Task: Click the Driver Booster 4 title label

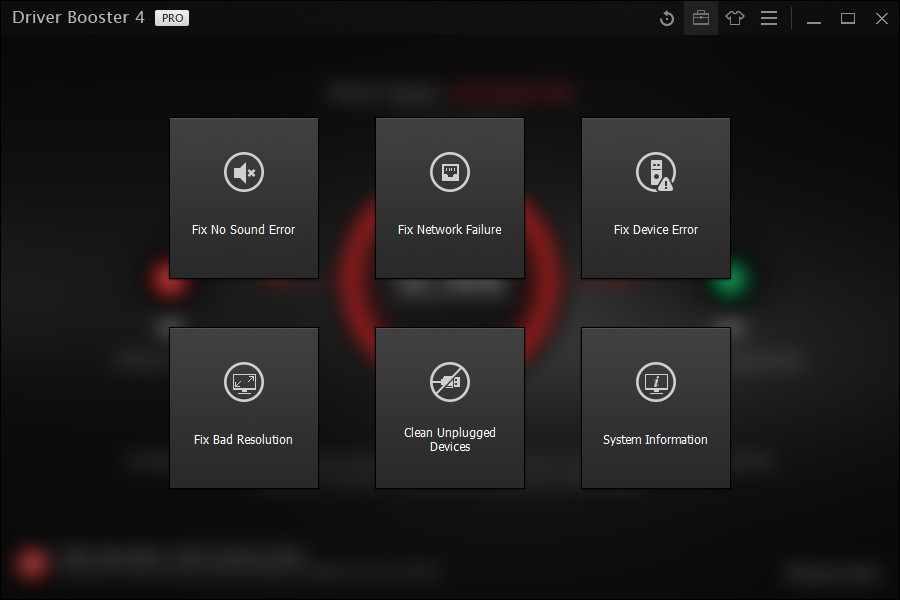Action: [x=77, y=17]
